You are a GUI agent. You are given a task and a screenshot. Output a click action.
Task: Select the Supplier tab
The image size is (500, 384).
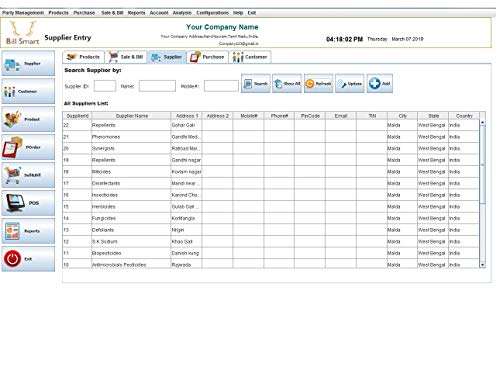[167, 57]
